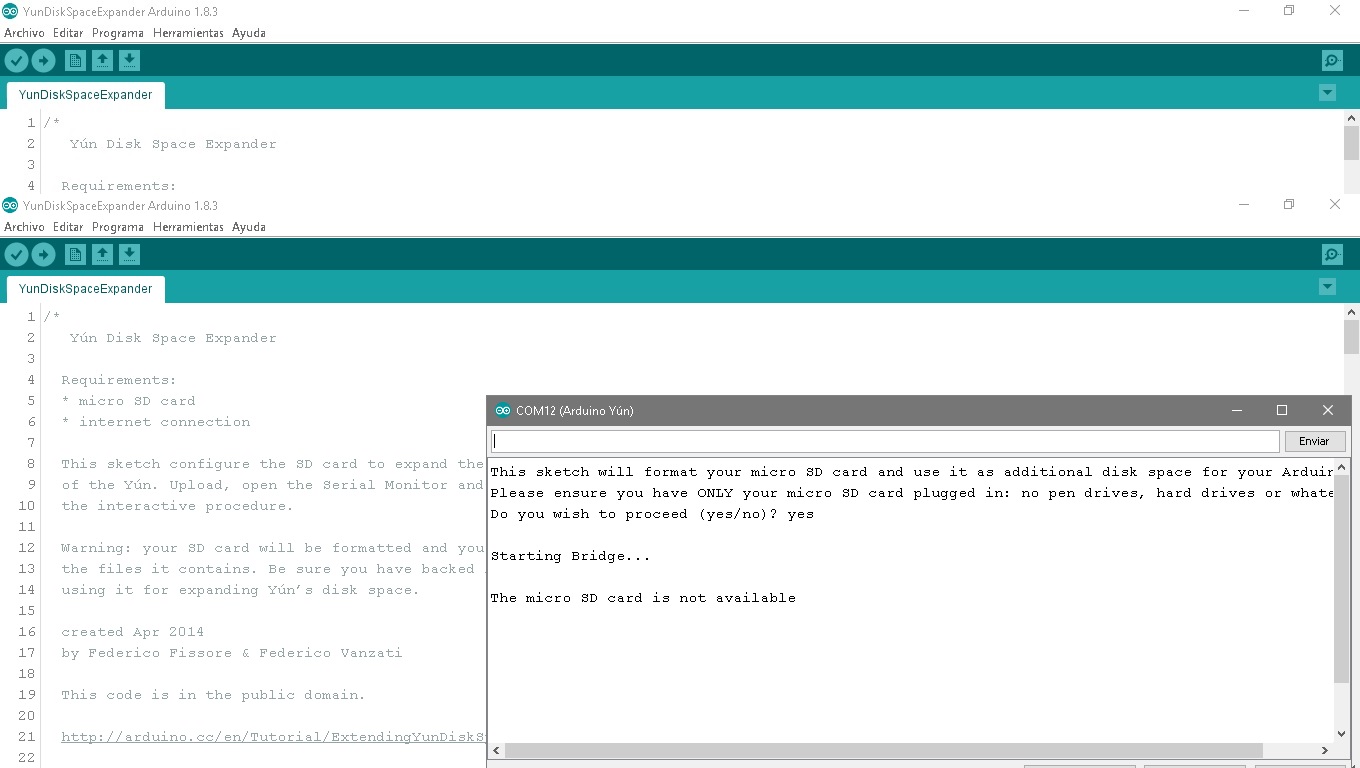1360x768 pixels.
Task: Click left arrow of monitor horizontal scrollbar
Action: [497, 750]
